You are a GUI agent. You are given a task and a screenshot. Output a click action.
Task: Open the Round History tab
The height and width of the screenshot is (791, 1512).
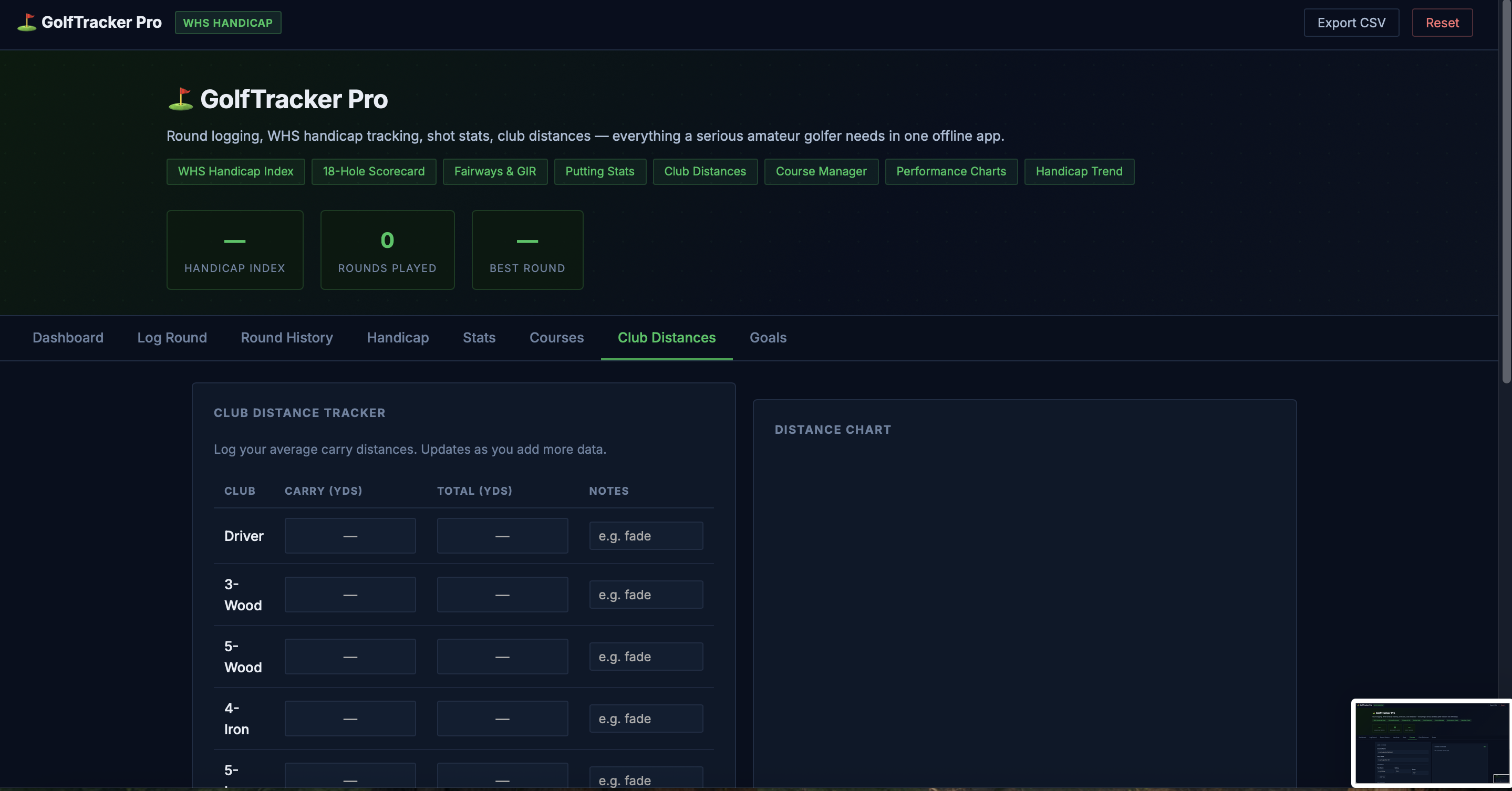tap(286, 337)
